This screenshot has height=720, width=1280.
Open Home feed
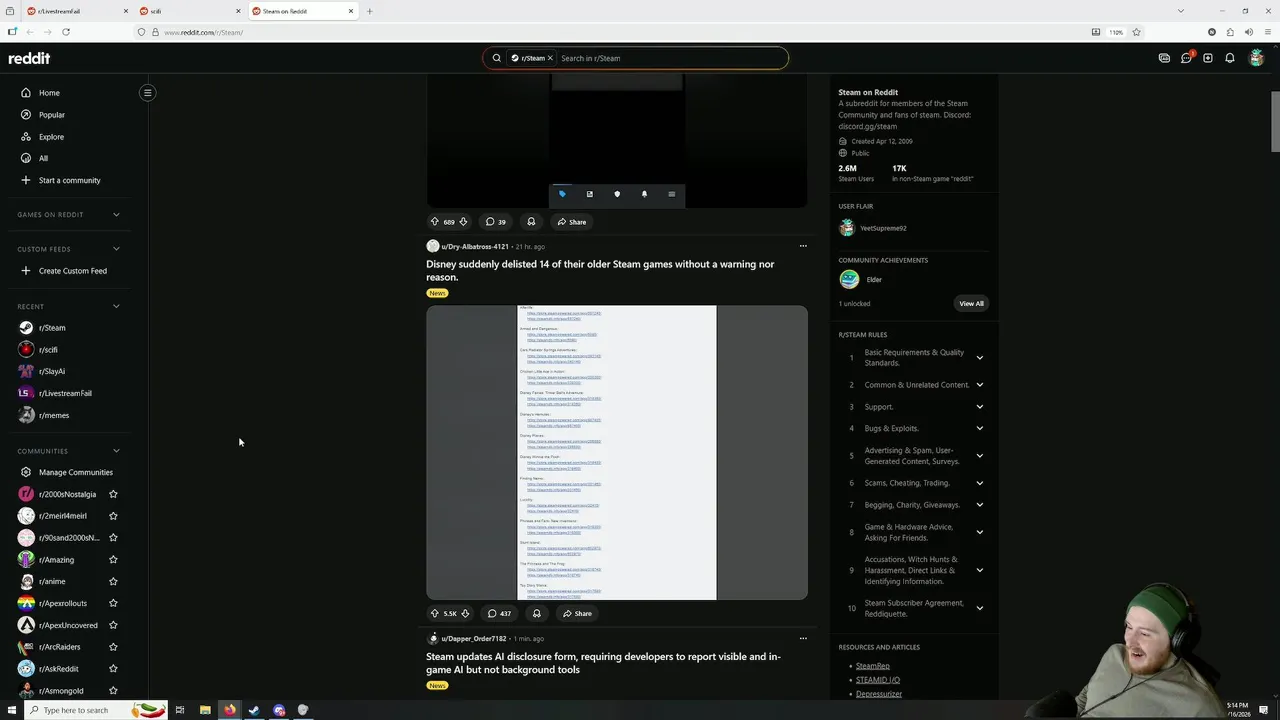(x=49, y=93)
